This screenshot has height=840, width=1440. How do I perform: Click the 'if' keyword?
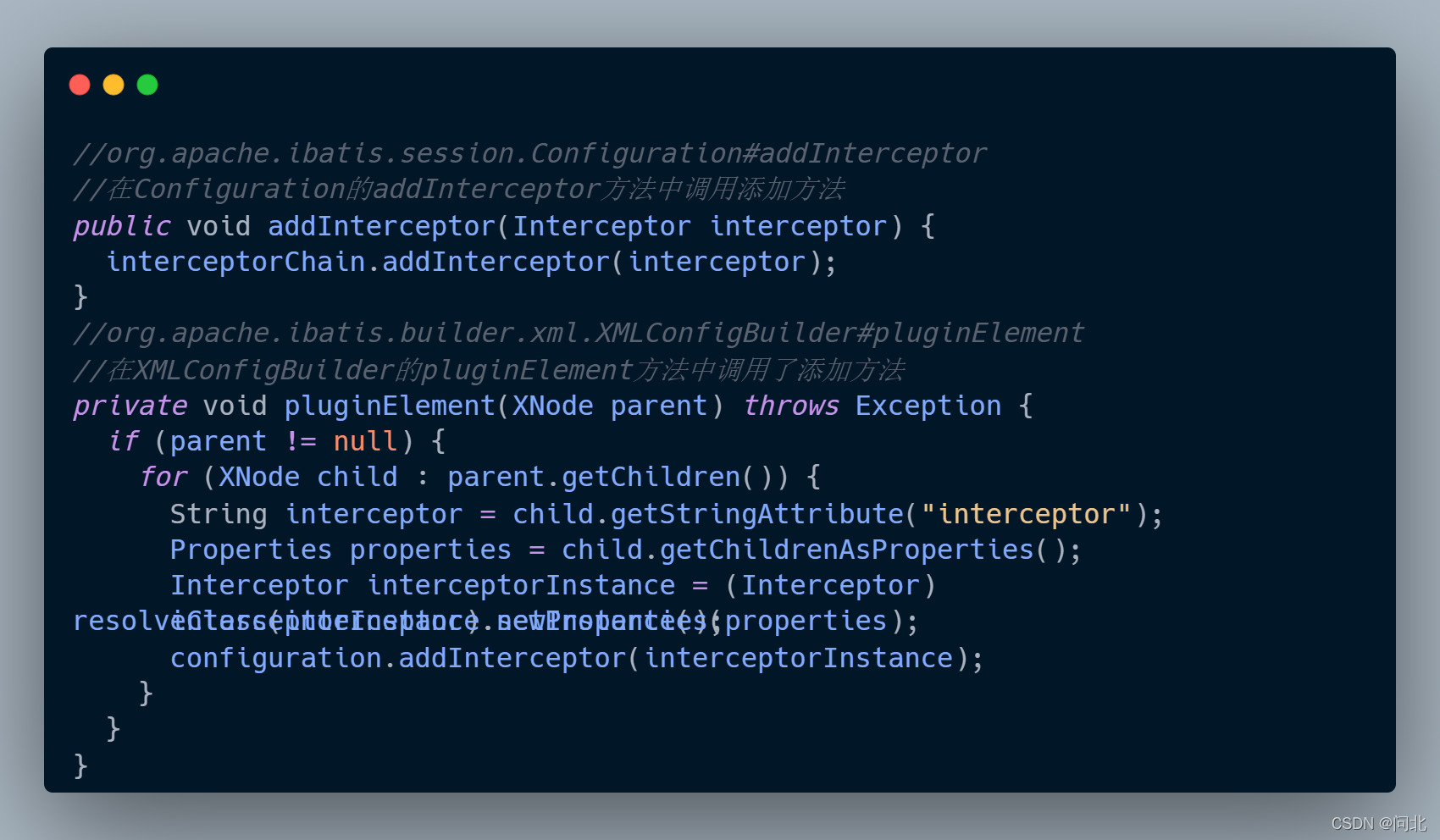(x=123, y=441)
